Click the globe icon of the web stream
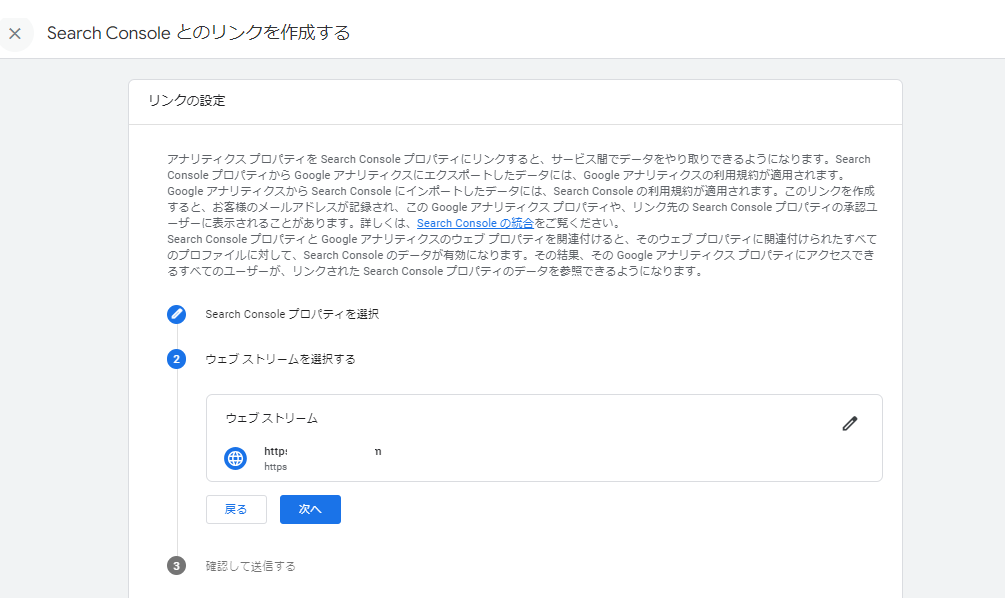Screen dimensions: 1005x598 click(x=235, y=458)
